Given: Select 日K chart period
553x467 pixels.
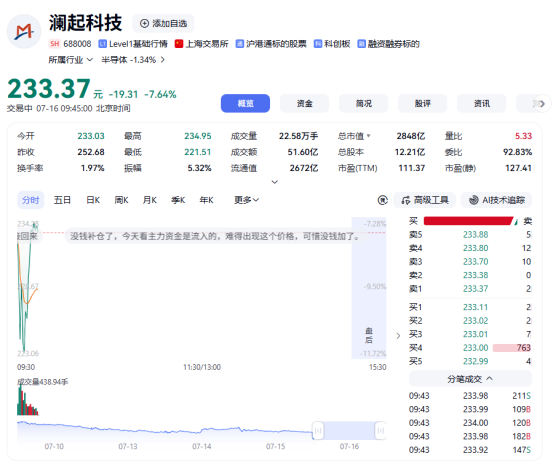Looking at the screenshot, I should [x=93, y=200].
